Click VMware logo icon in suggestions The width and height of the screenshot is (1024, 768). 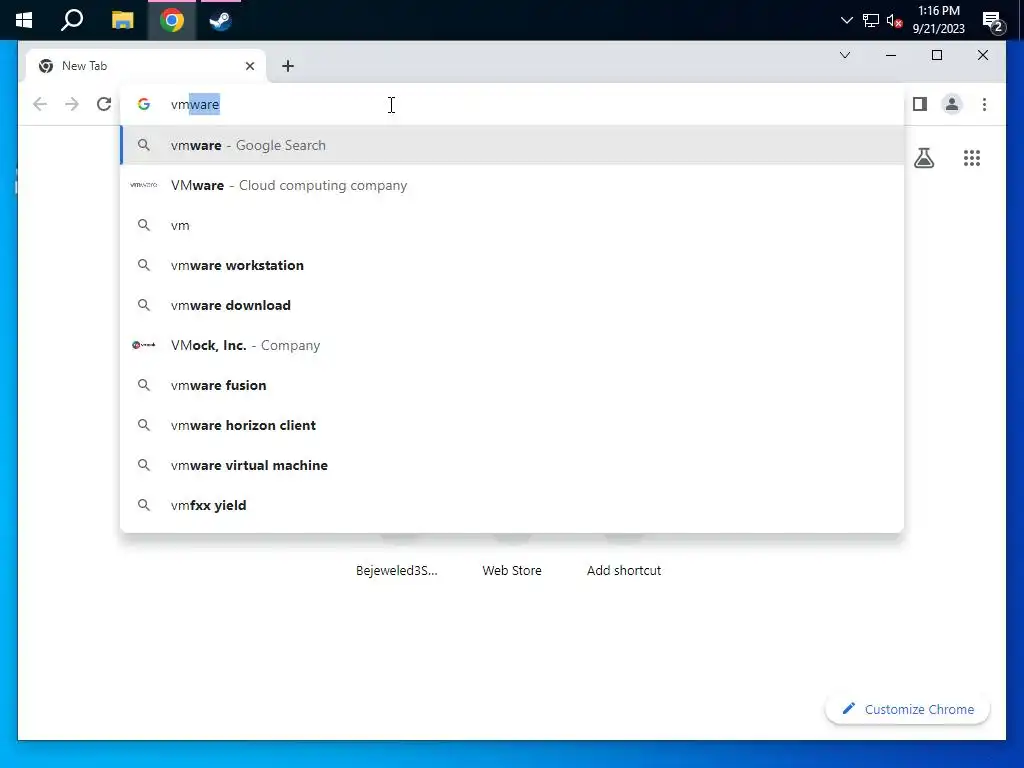coord(144,185)
